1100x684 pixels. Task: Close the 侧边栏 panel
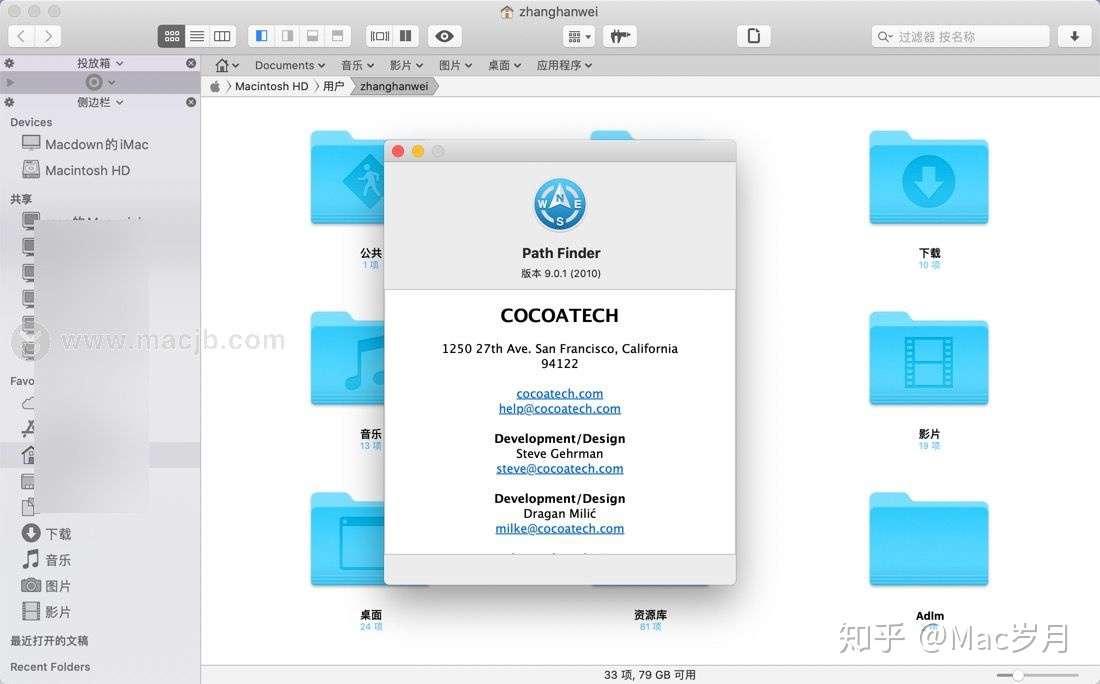191,102
